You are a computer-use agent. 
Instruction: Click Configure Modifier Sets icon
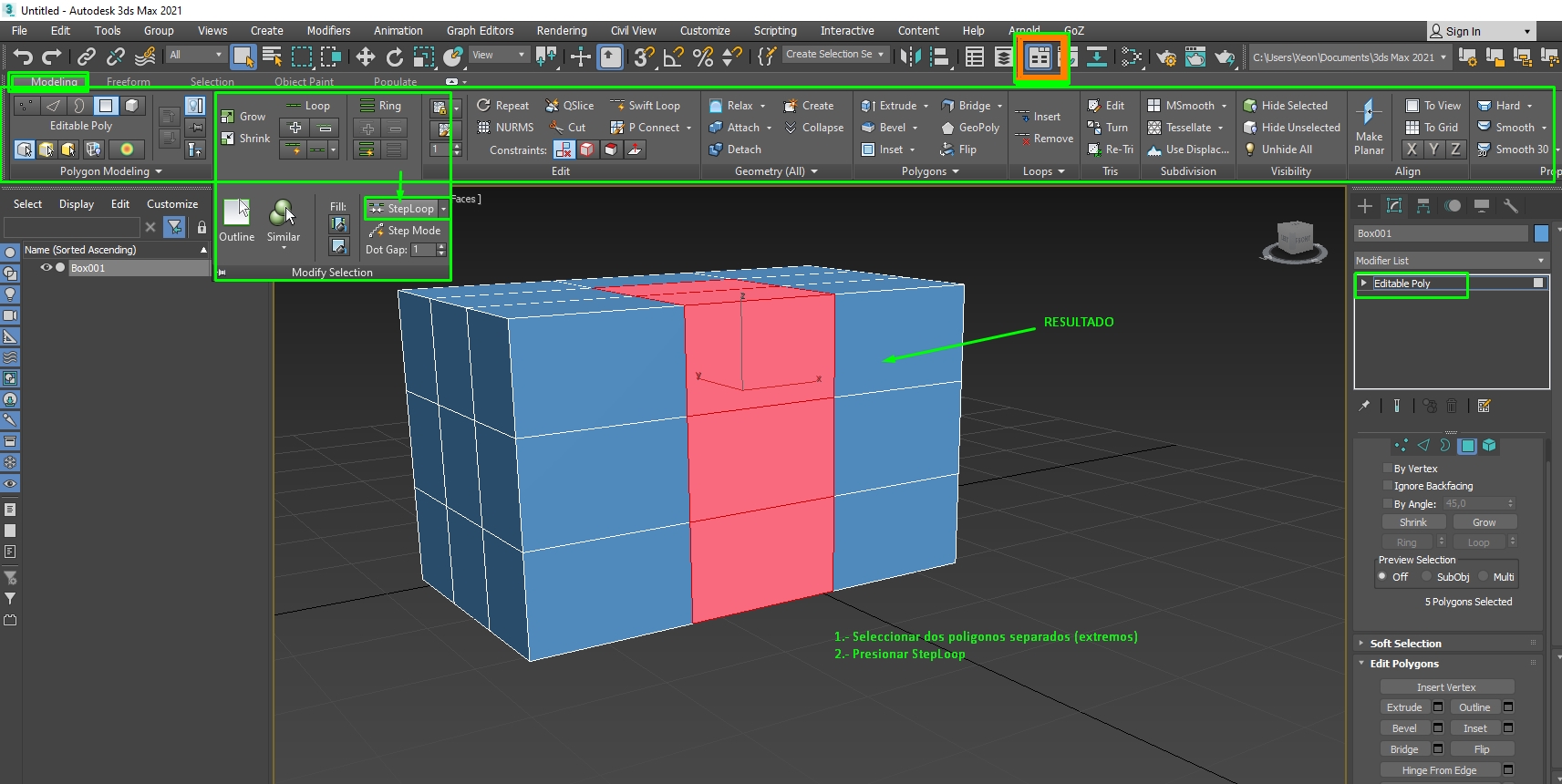point(1484,406)
